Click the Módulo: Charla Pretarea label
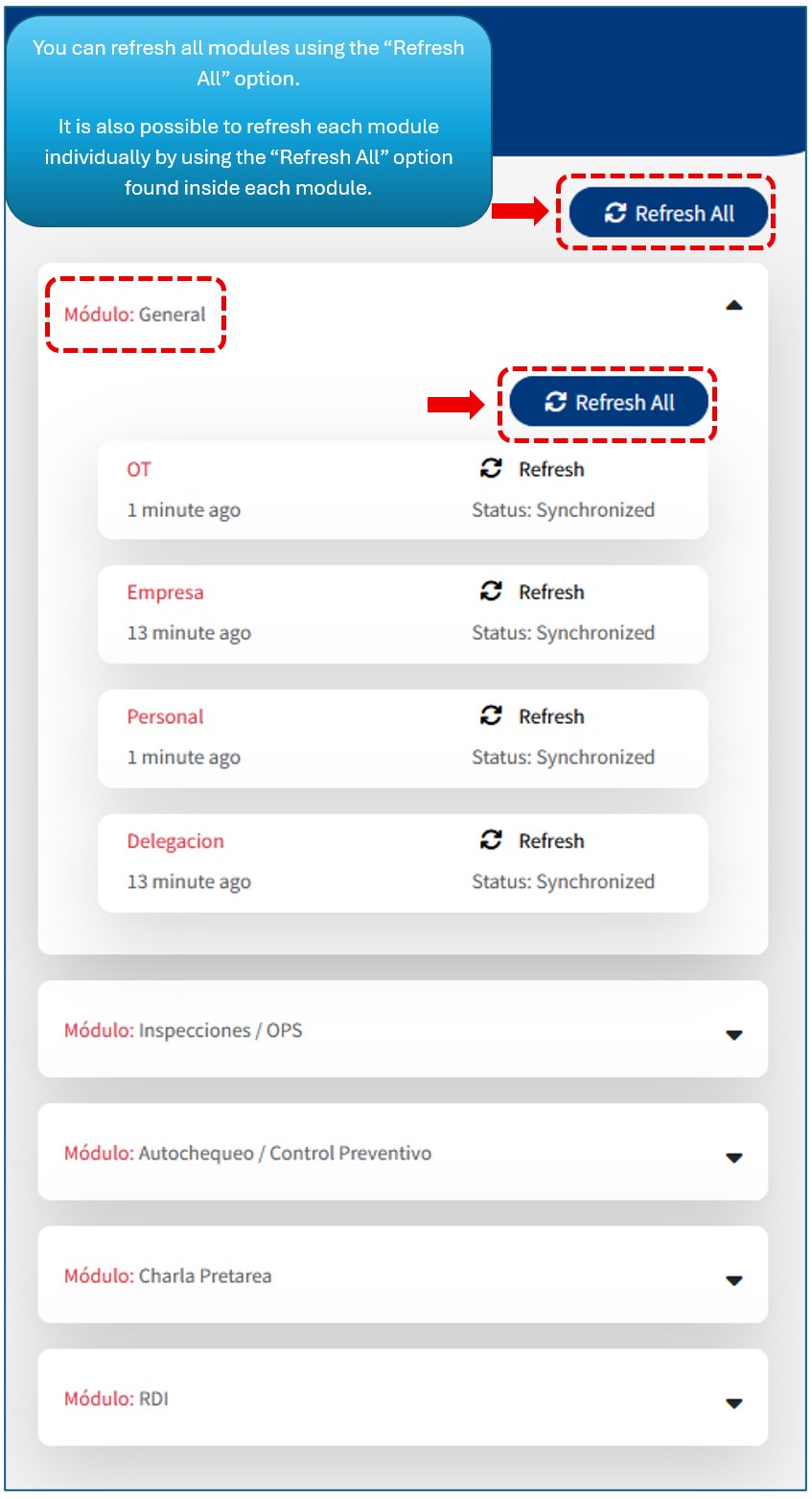 [x=168, y=1276]
